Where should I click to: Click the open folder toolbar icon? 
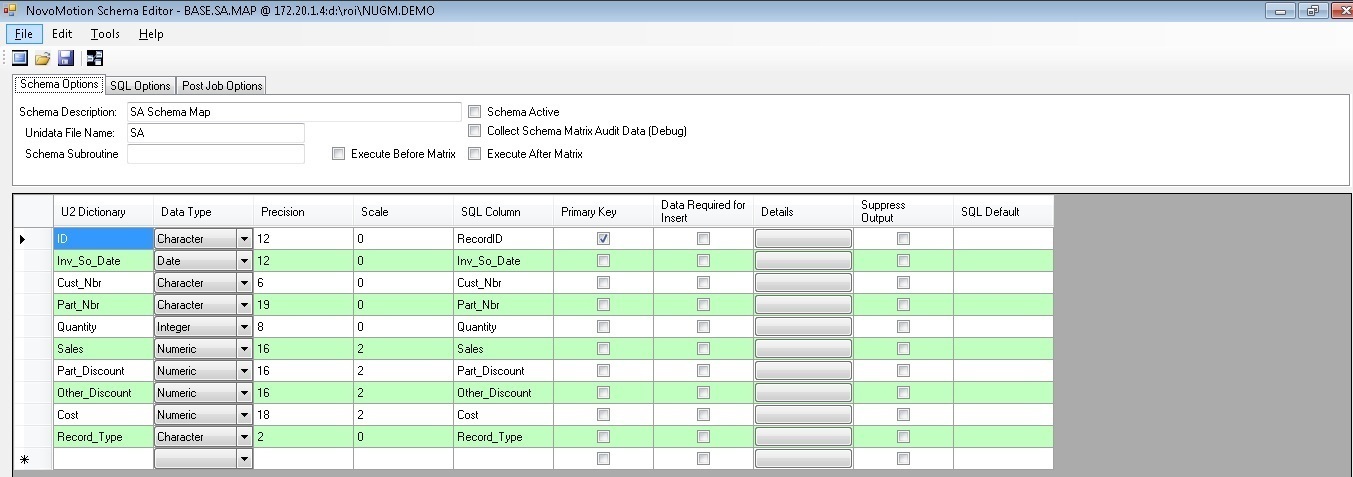click(x=43, y=58)
